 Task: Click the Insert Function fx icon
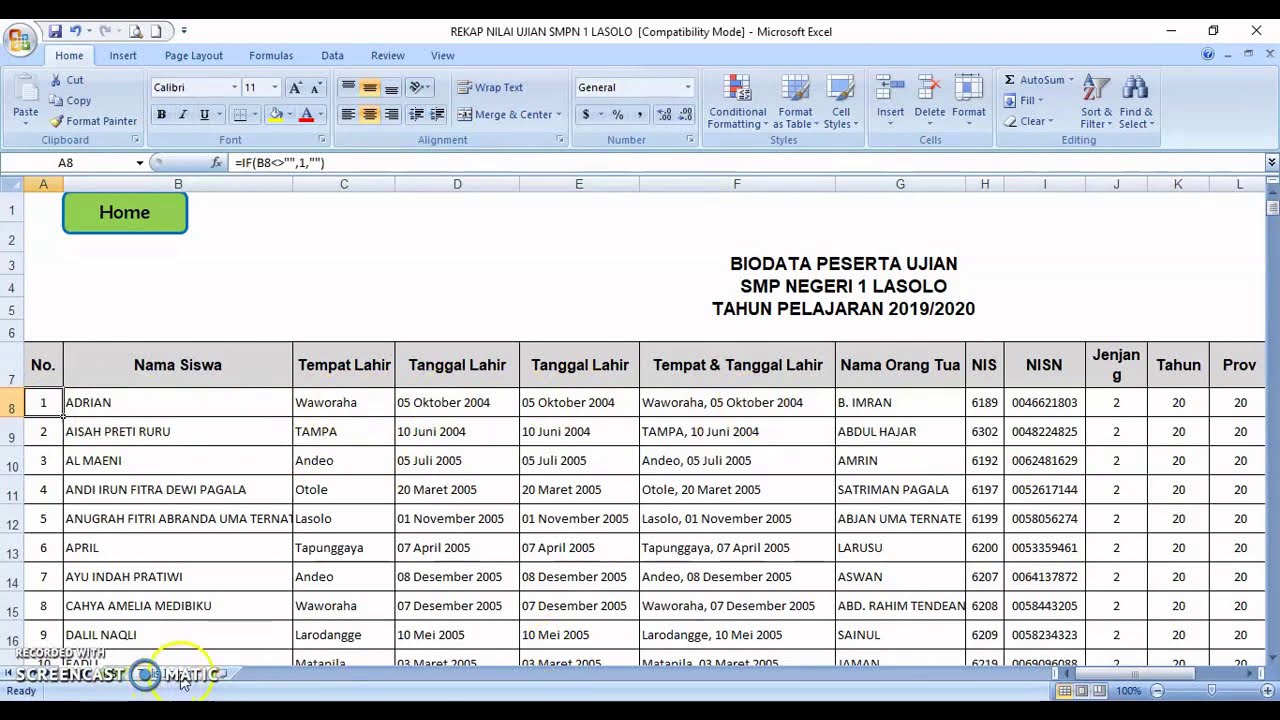point(216,162)
